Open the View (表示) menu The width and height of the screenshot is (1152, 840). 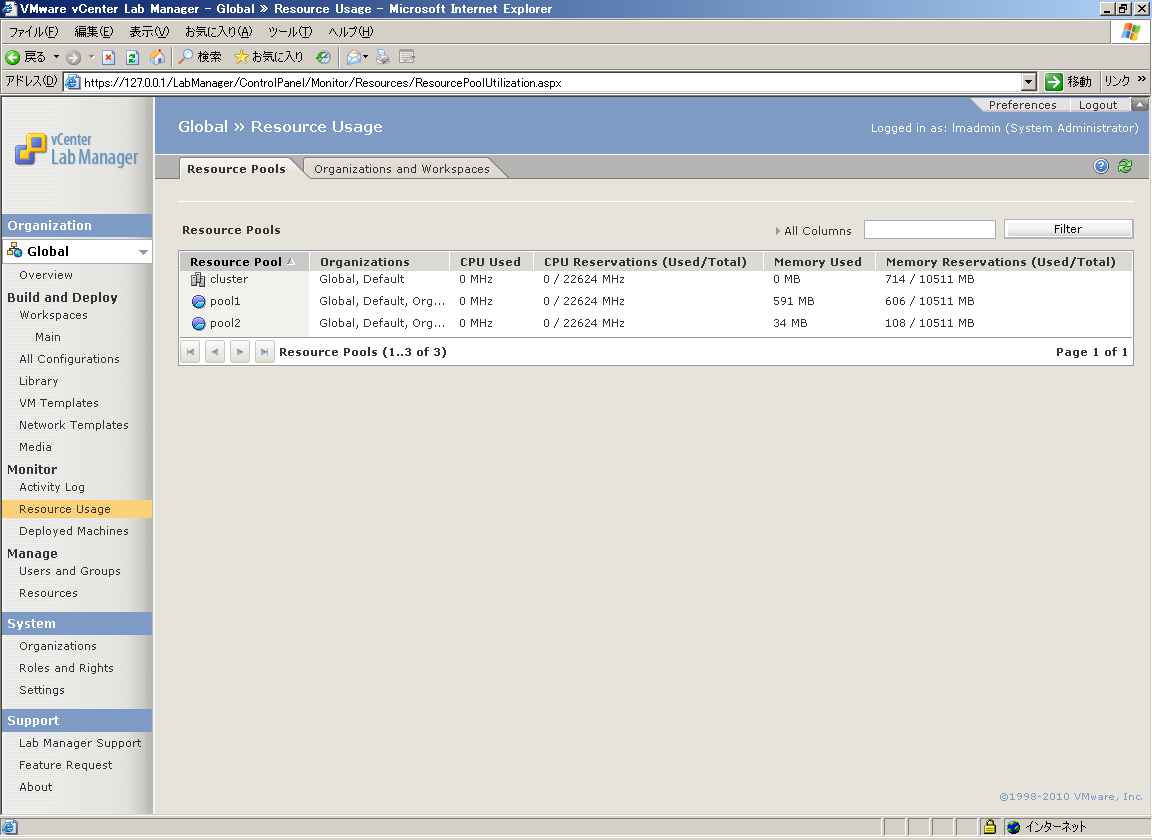tap(149, 32)
